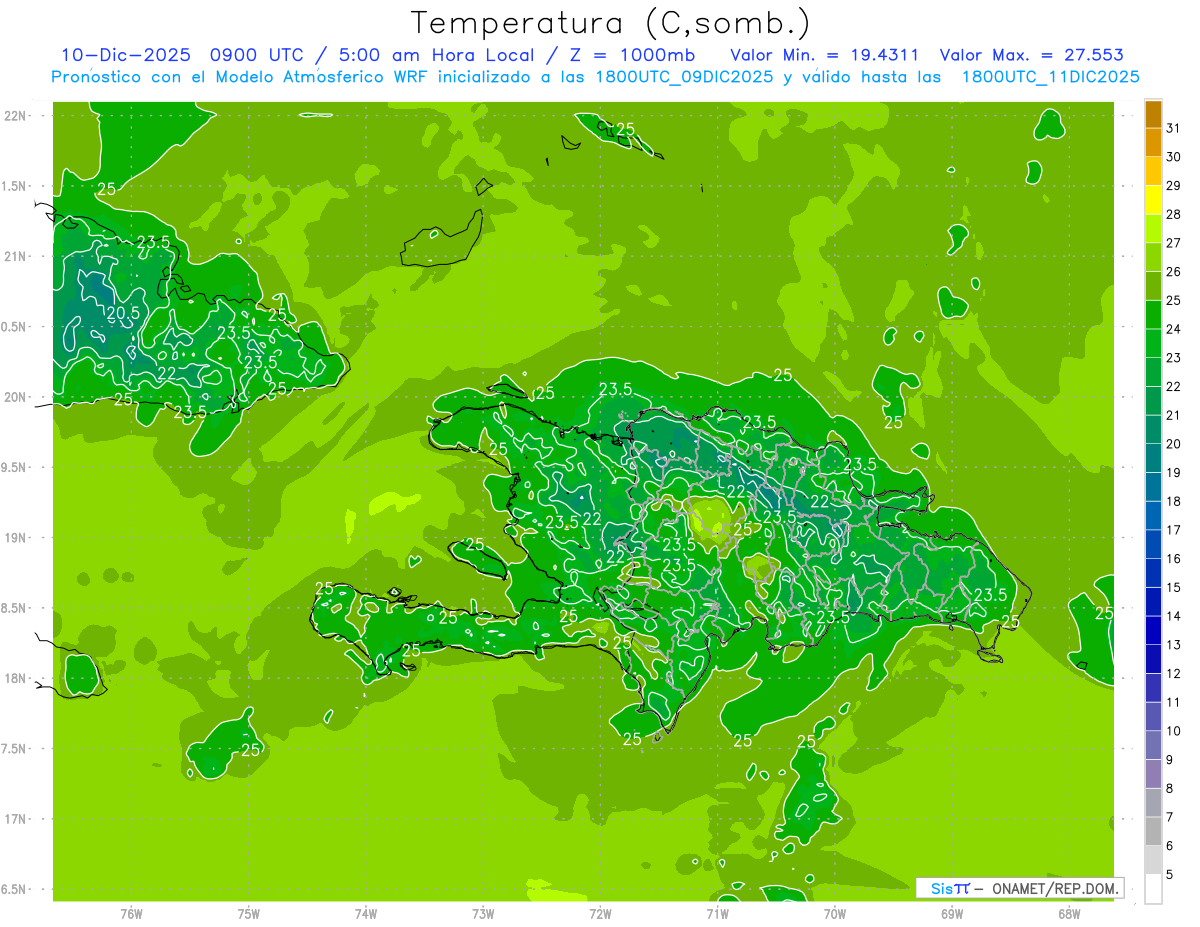Viewport: 1200px width, 927px height.
Task: Click the '19N' latitude axis label
Action: point(17,537)
